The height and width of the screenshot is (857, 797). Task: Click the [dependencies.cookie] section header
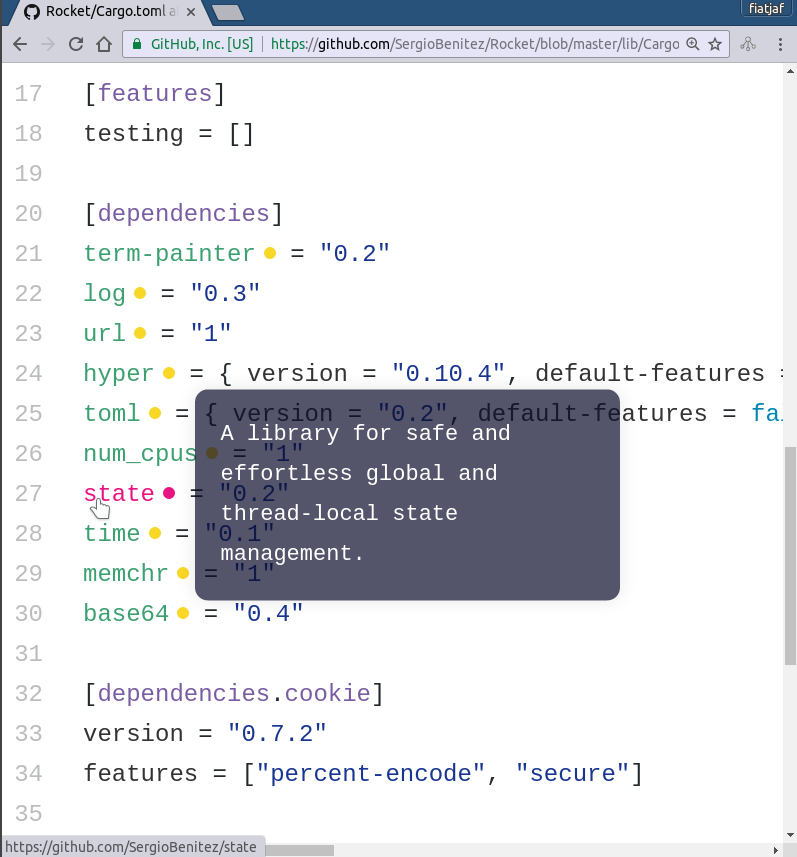233,693
